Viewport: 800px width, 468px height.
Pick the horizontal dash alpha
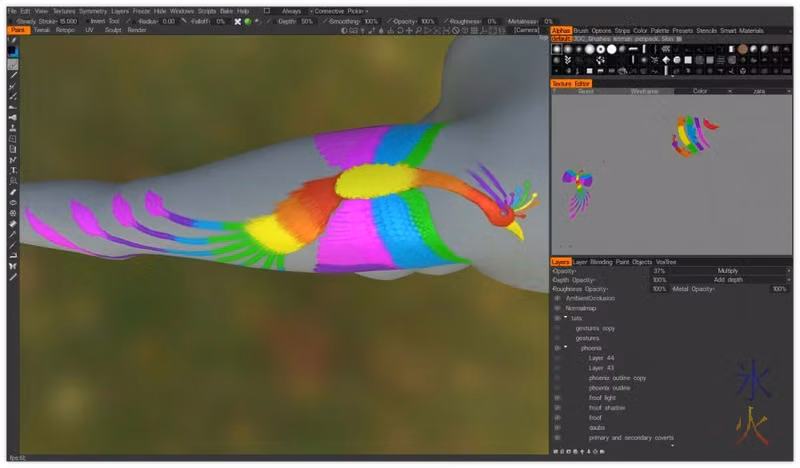pos(633,49)
